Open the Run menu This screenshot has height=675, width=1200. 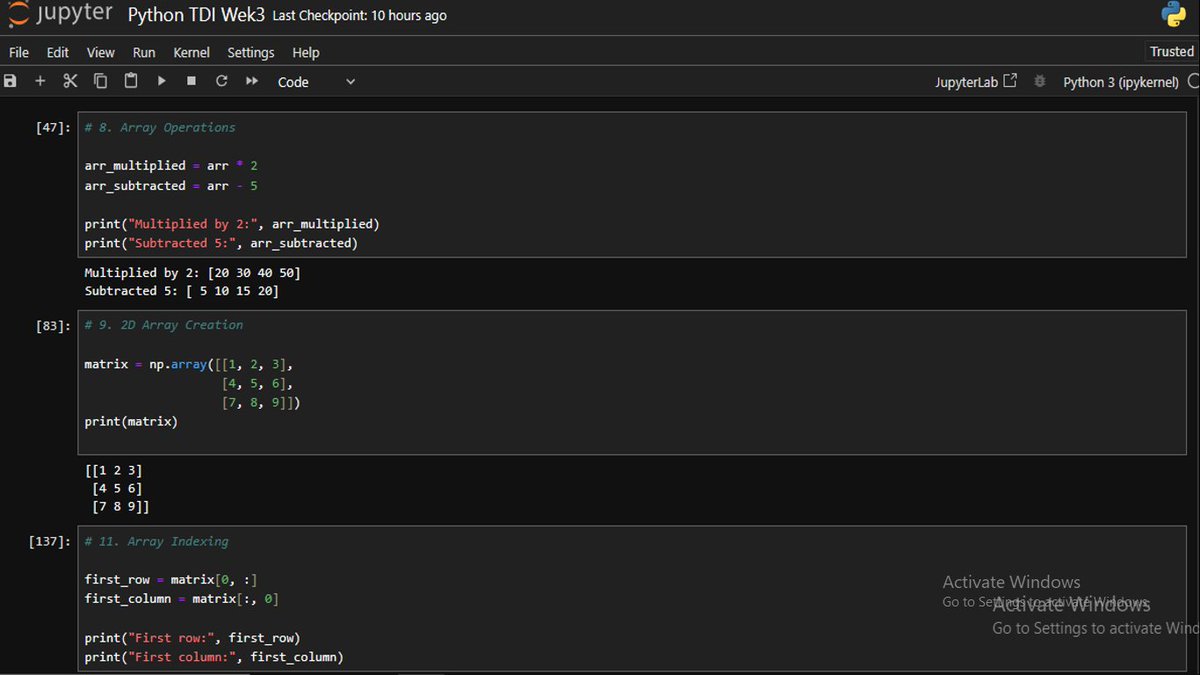pyautogui.click(x=144, y=52)
